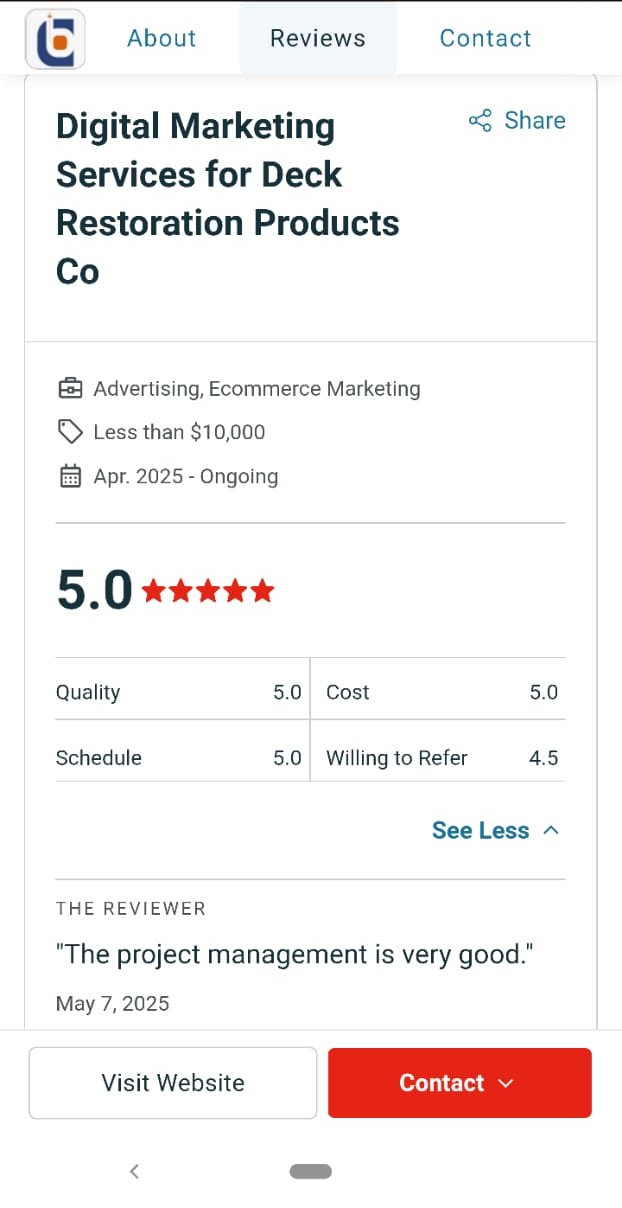Viewport: 622px width, 1208px height.
Task: Tap the Android home pill
Action: click(311, 1171)
